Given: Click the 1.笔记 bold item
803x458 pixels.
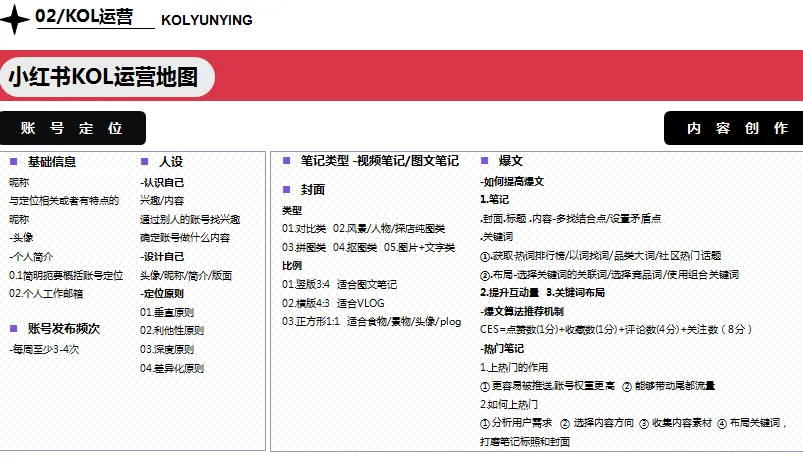Looking at the screenshot, I should coord(494,200).
